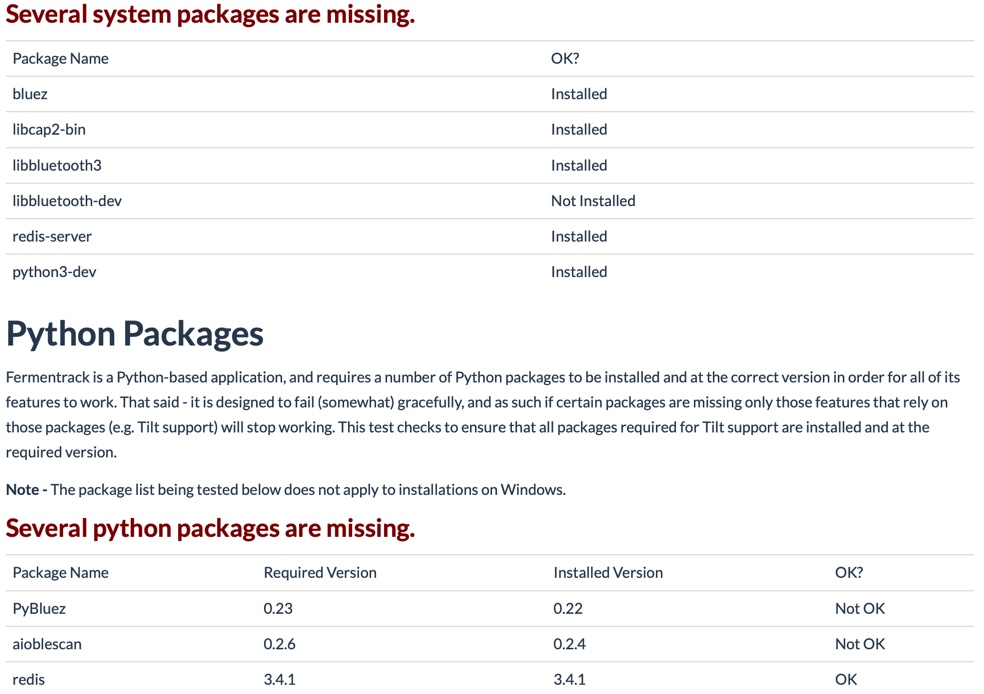Image resolution: width=984 pixels, height=694 pixels.
Task: Click the libbluetooth3 package cell
Action: click(x=57, y=166)
